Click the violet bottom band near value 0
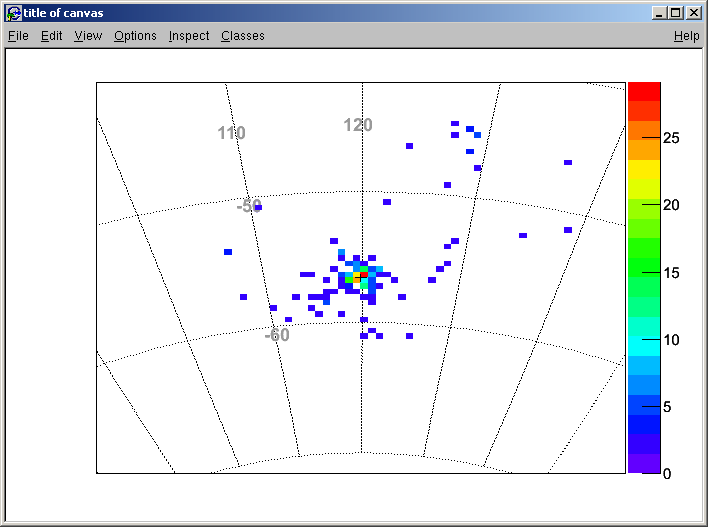 (x=644, y=464)
